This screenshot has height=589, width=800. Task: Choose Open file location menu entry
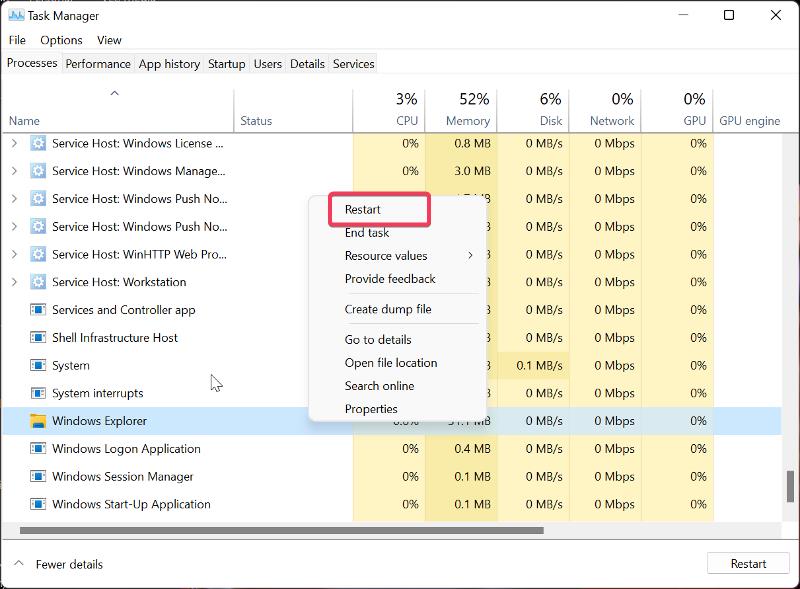pos(391,363)
